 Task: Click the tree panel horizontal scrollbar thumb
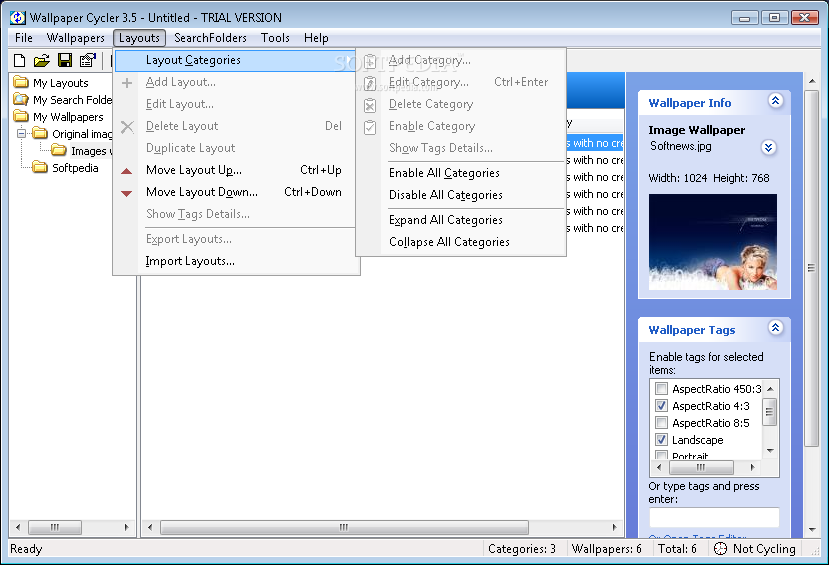point(54,527)
